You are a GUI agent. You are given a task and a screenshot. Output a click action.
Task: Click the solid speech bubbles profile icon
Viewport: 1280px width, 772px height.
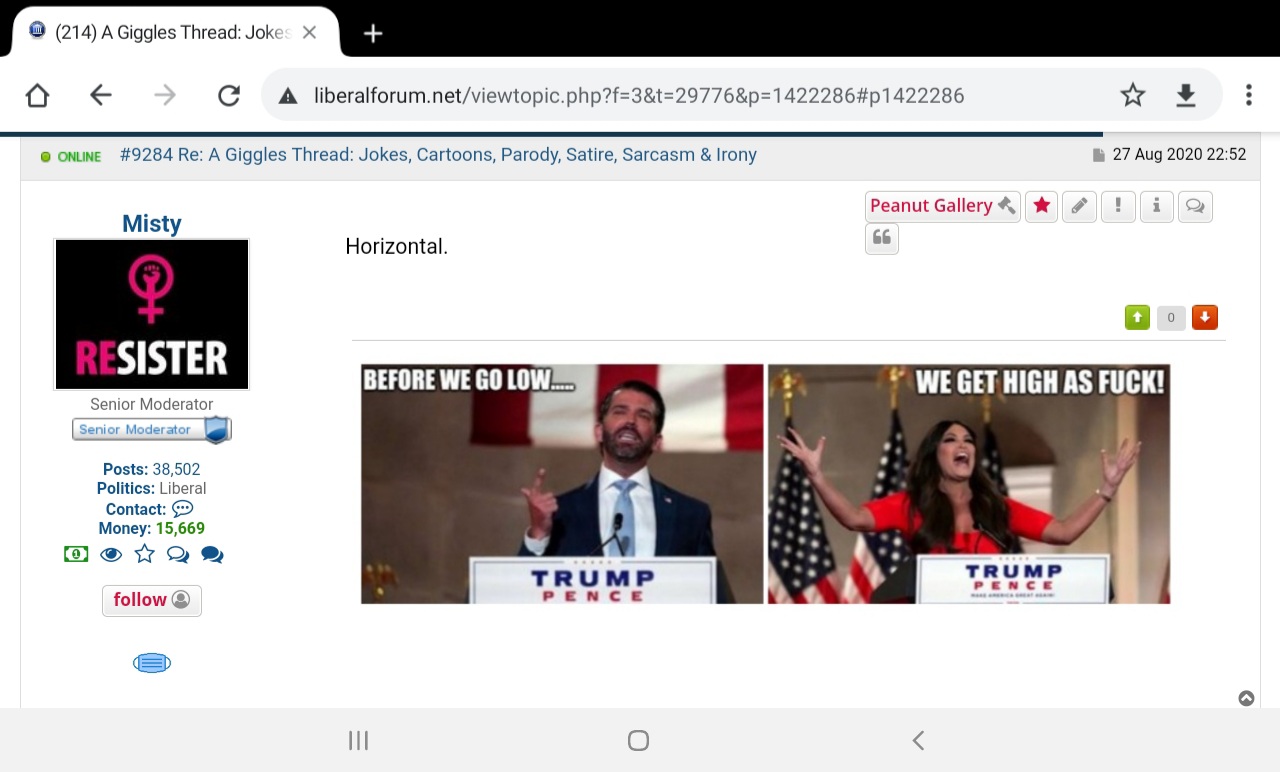212,554
